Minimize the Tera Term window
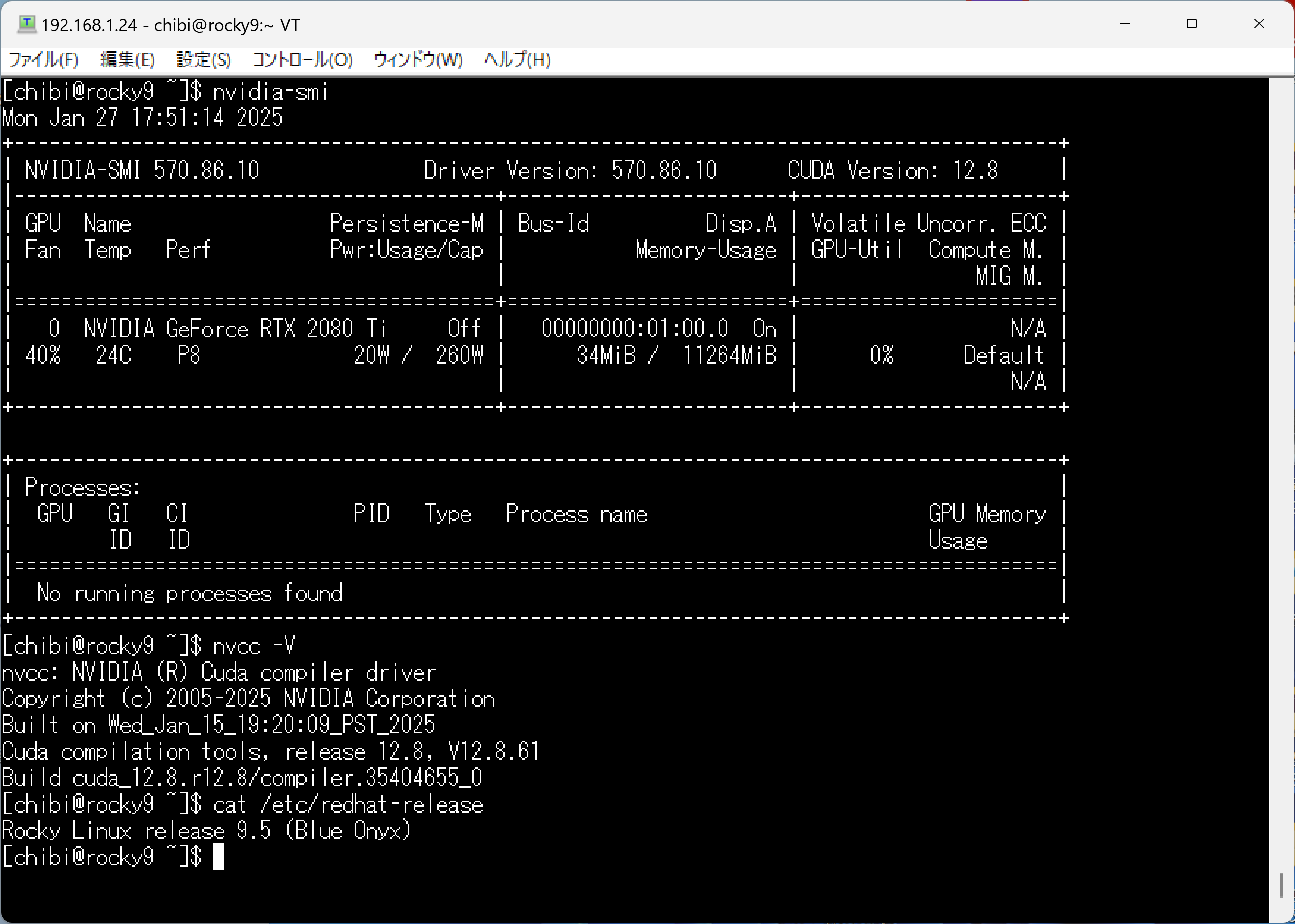Image resolution: width=1295 pixels, height=924 pixels. pyautogui.click(x=1124, y=24)
